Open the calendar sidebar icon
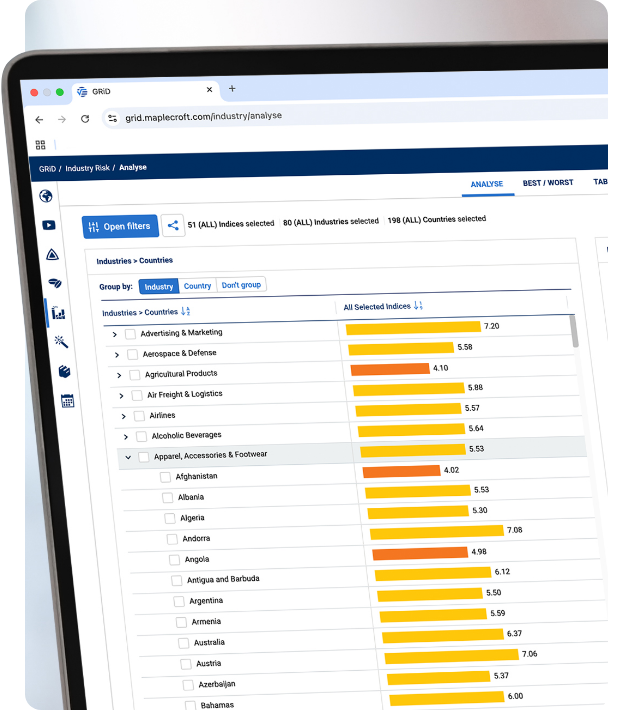The width and height of the screenshot is (631, 710). (x=67, y=401)
